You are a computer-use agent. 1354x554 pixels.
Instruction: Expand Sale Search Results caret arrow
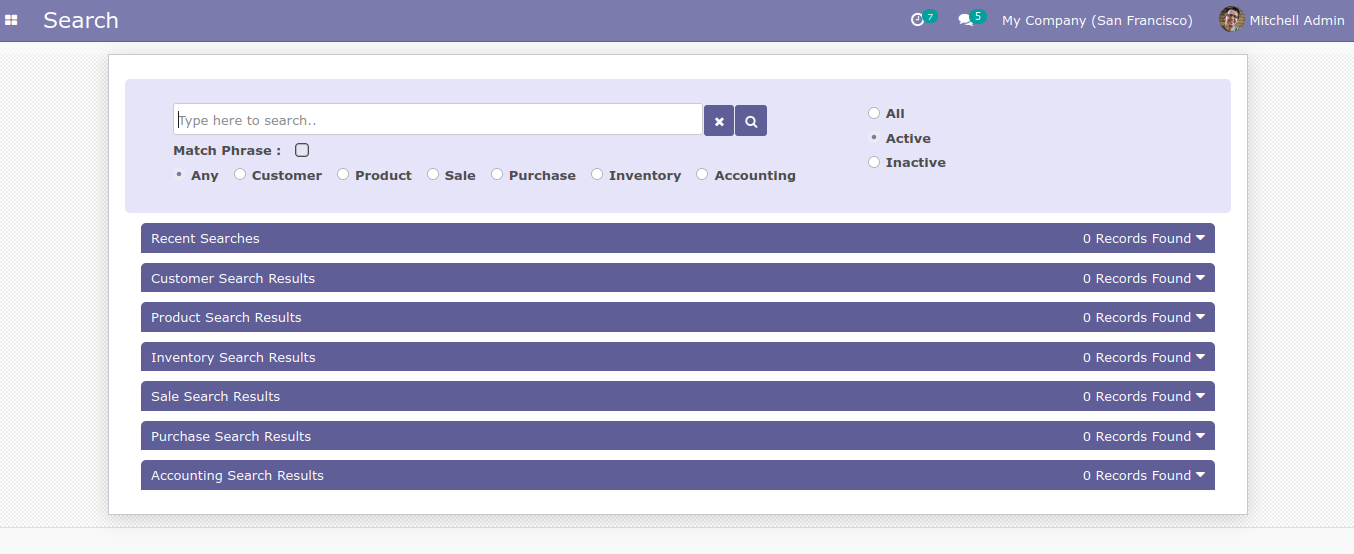click(1200, 396)
